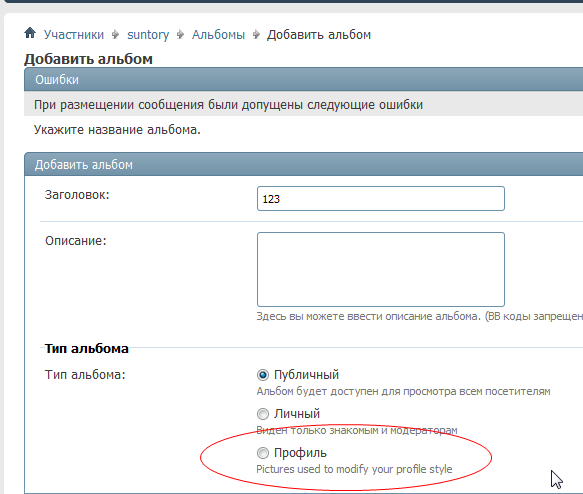583x494 pixels.
Task: Select the Личный album type radio button
Action: (263, 414)
